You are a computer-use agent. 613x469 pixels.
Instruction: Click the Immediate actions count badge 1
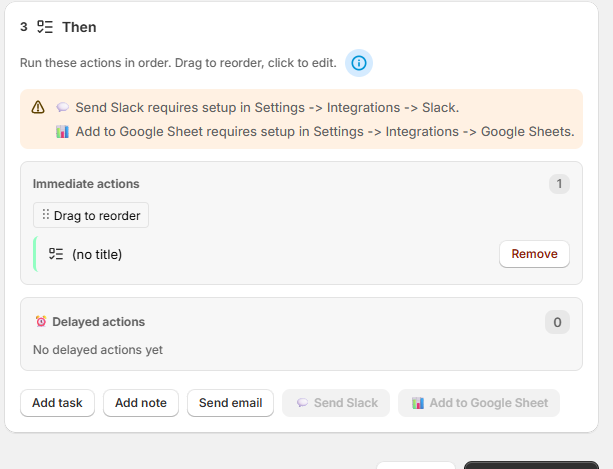pyautogui.click(x=559, y=184)
